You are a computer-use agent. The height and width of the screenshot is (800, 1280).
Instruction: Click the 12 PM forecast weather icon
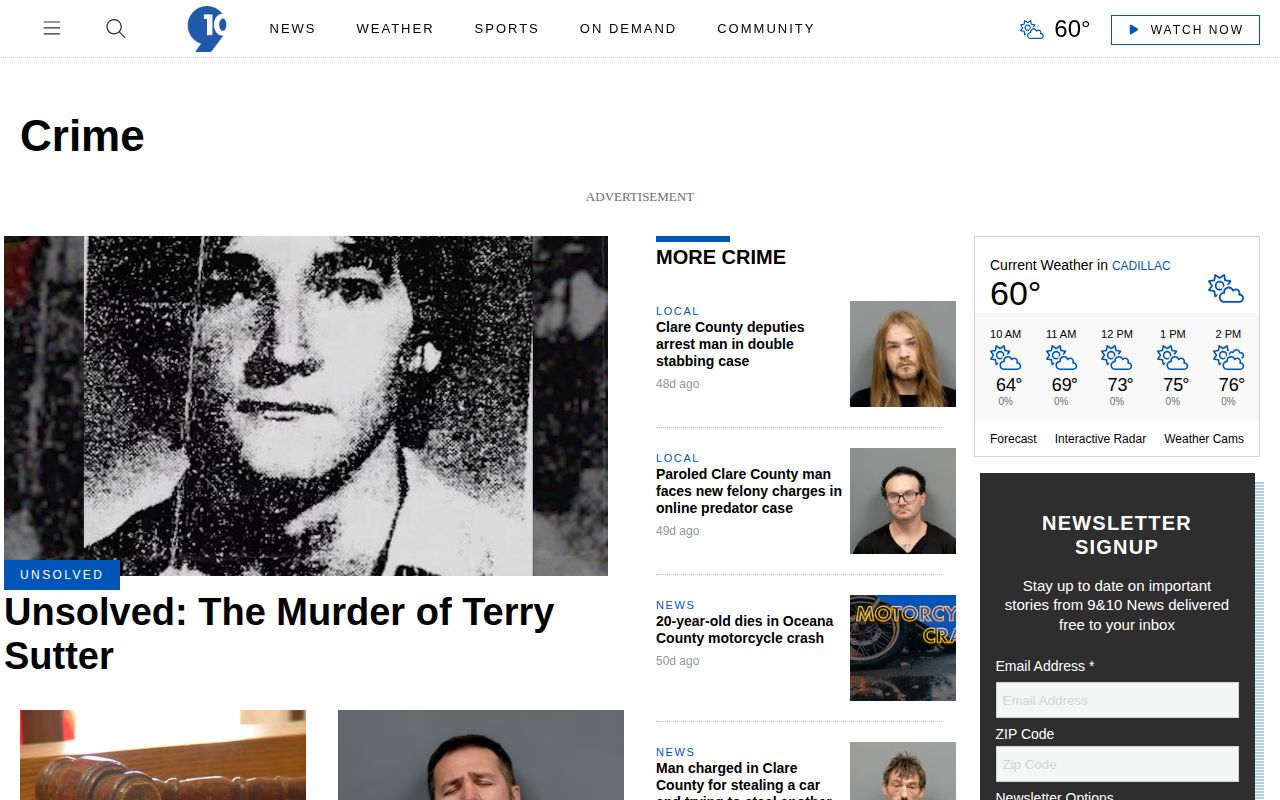pyautogui.click(x=1117, y=358)
